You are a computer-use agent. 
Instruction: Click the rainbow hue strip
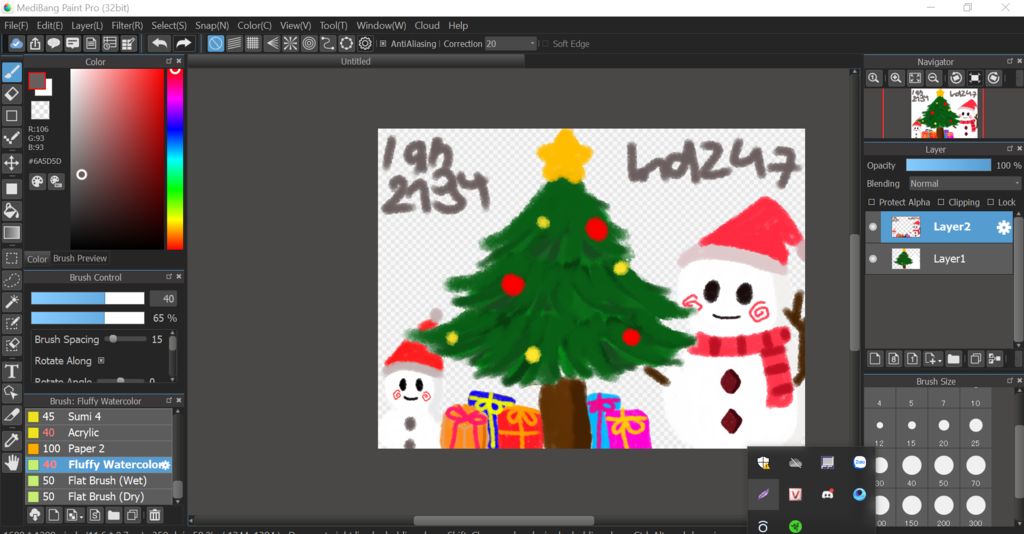pos(174,159)
